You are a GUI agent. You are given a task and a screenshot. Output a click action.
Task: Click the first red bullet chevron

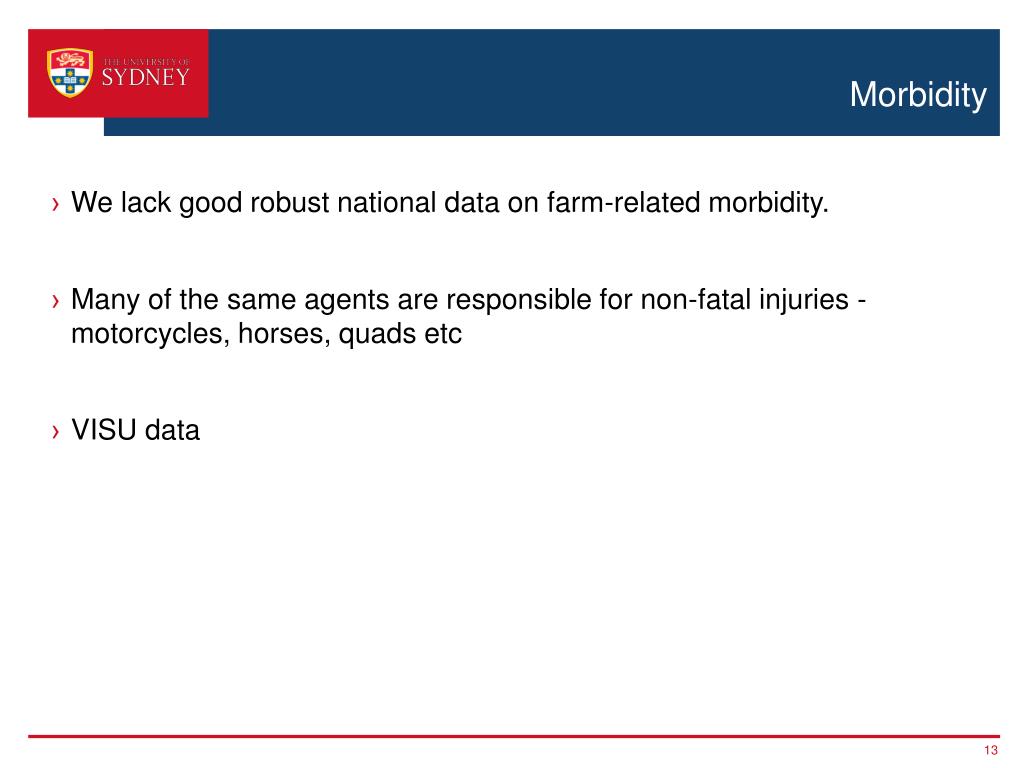[x=56, y=204]
